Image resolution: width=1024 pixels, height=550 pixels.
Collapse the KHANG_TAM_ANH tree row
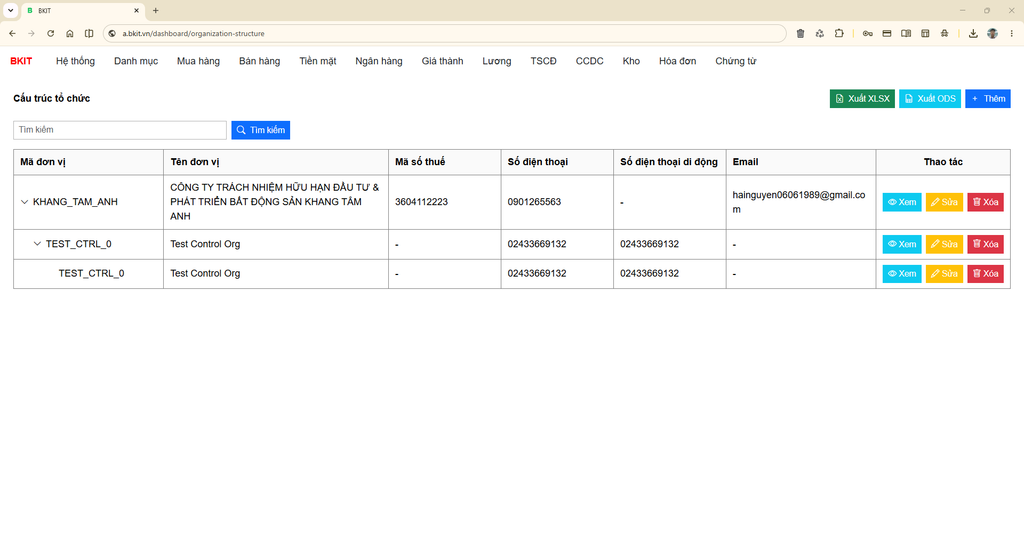click(24, 202)
